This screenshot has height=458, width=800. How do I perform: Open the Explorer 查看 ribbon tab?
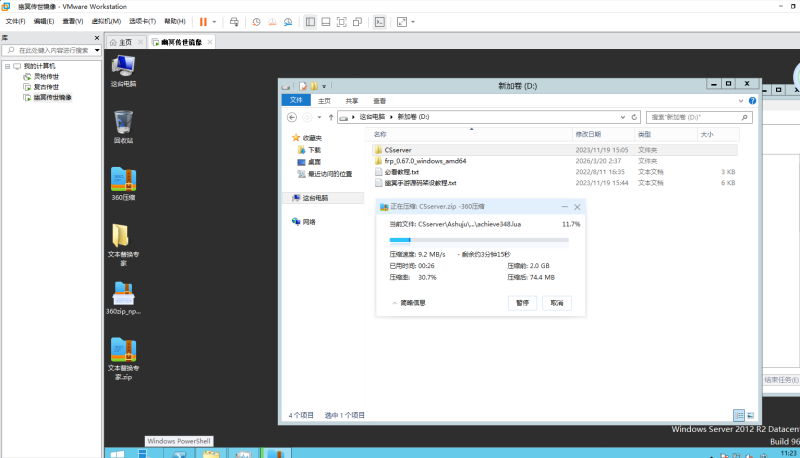pyautogui.click(x=379, y=101)
